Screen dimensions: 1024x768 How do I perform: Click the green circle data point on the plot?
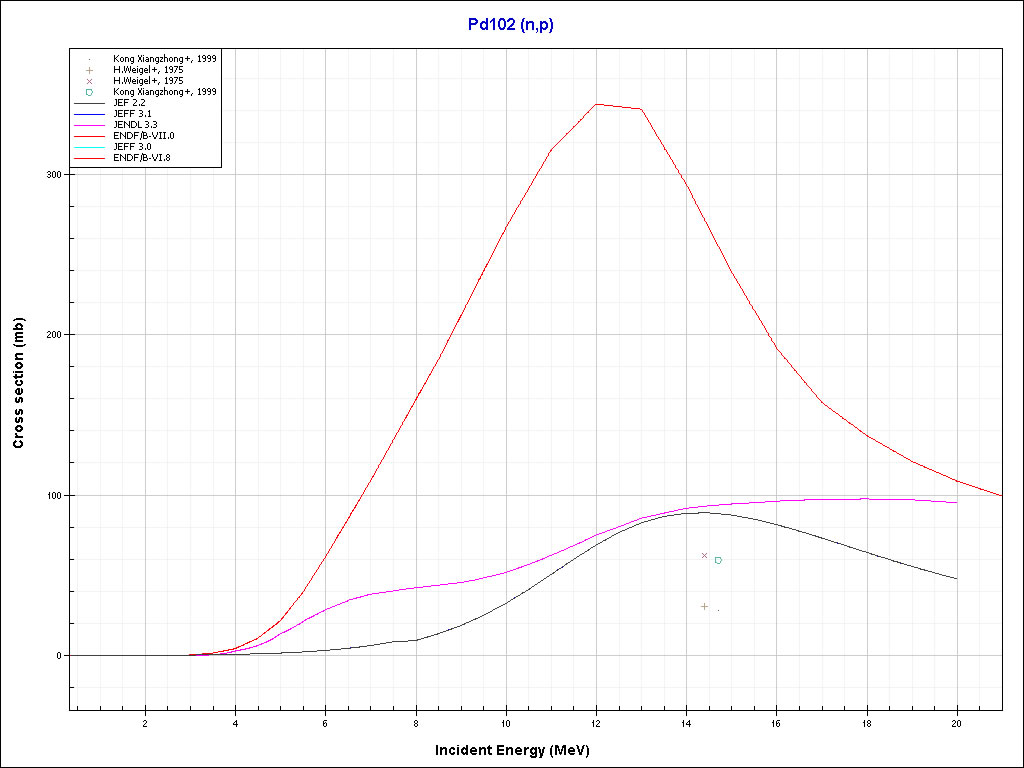(718, 560)
